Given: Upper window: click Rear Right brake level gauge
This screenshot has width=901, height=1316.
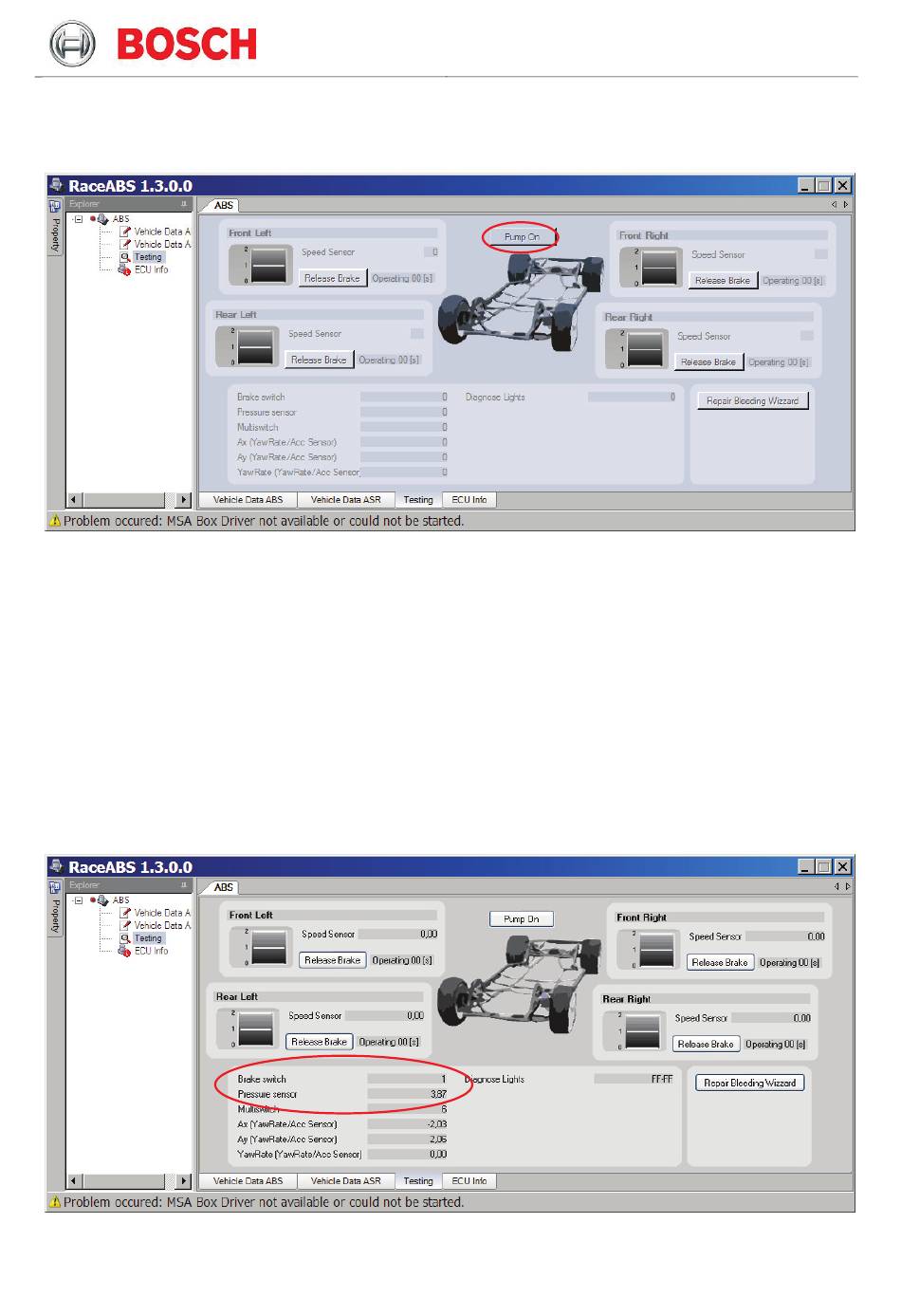Looking at the screenshot, I should (x=638, y=348).
